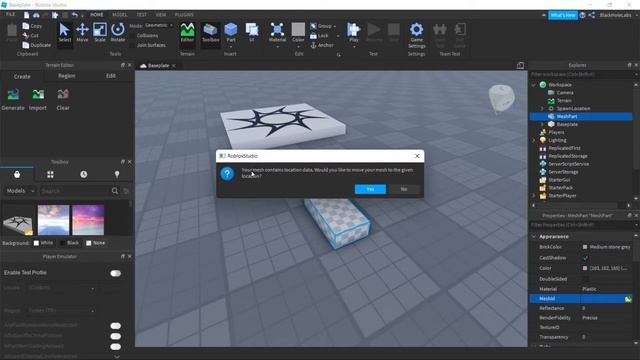Insert a Part from ribbon

pyautogui.click(x=231, y=33)
